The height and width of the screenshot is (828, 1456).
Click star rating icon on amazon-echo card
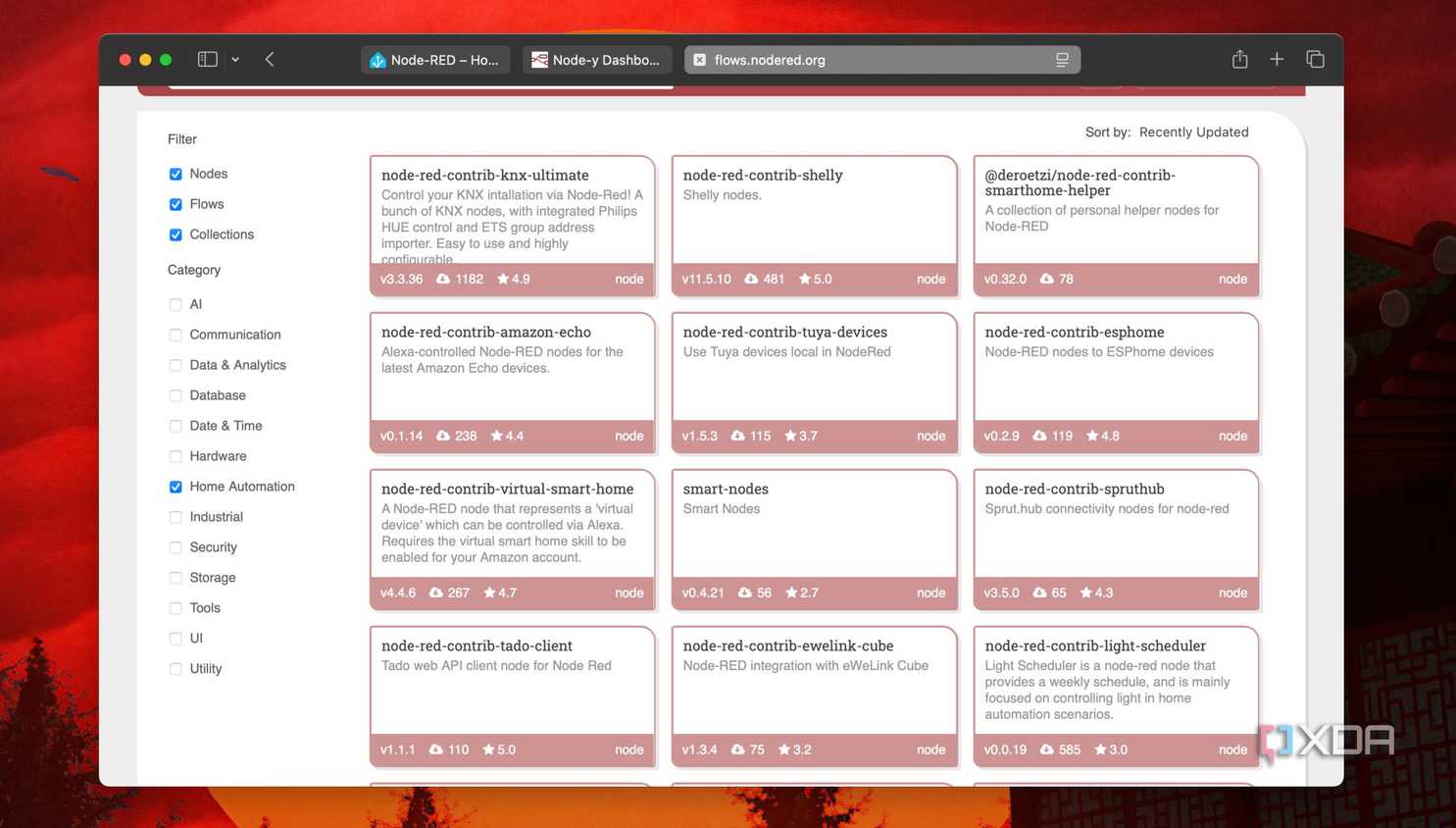pos(496,436)
